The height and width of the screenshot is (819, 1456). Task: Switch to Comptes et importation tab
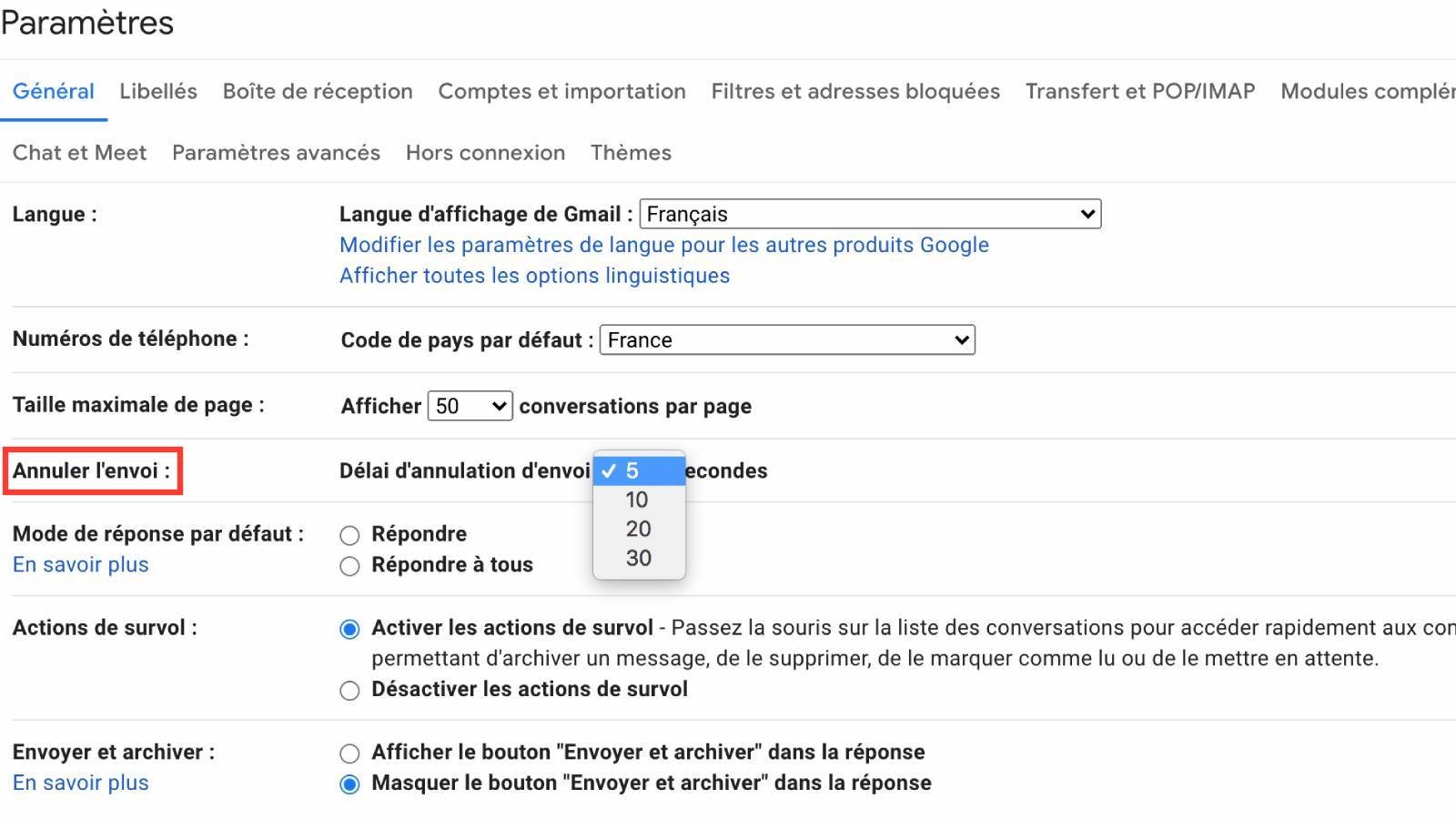tap(561, 91)
